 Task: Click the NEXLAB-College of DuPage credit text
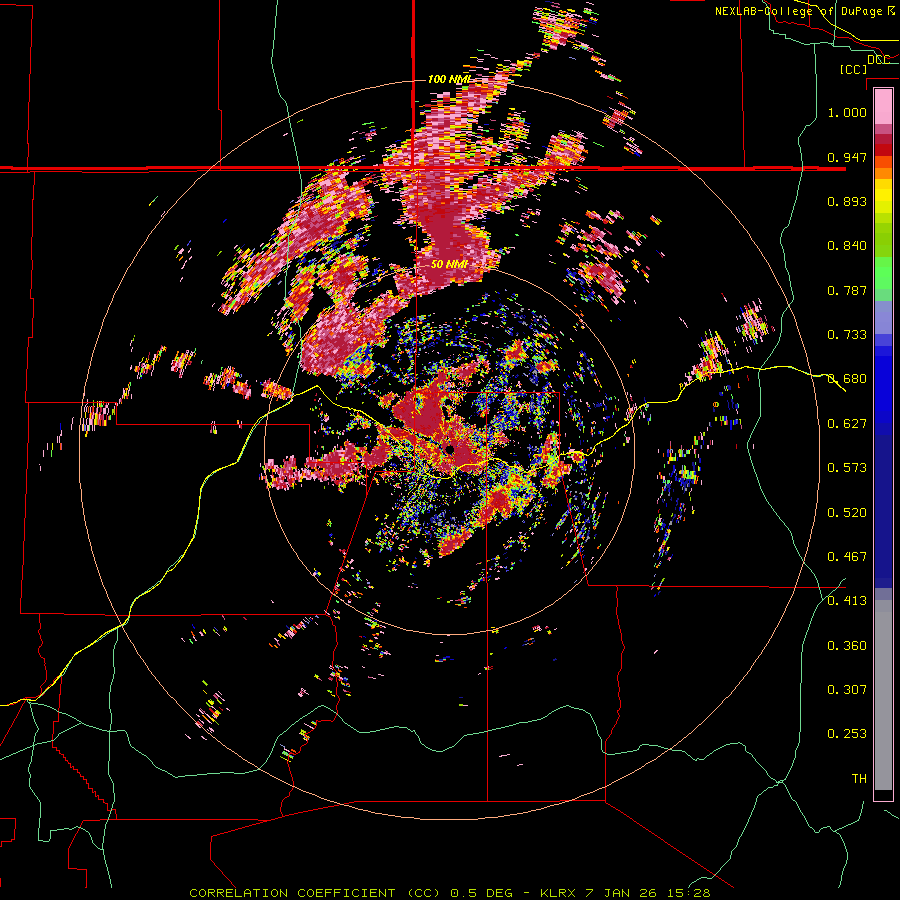tap(798, 11)
